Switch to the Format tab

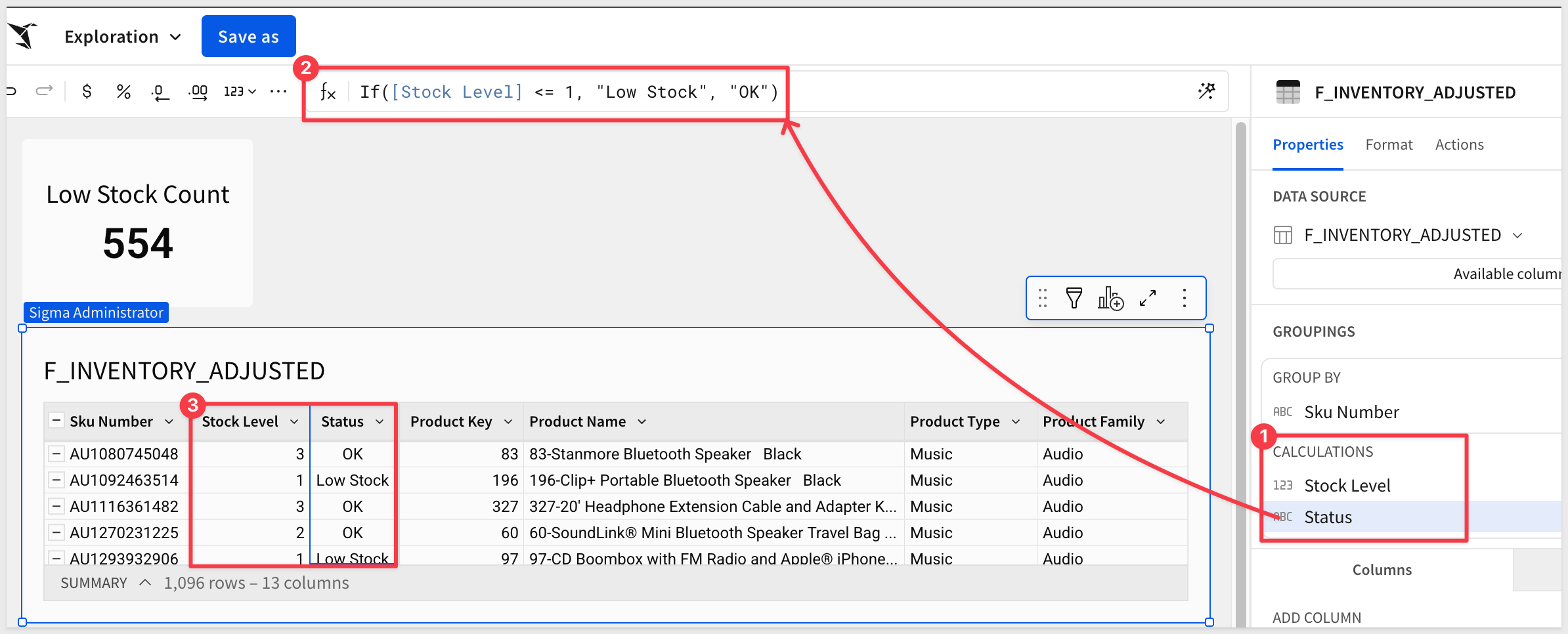click(1388, 144)
